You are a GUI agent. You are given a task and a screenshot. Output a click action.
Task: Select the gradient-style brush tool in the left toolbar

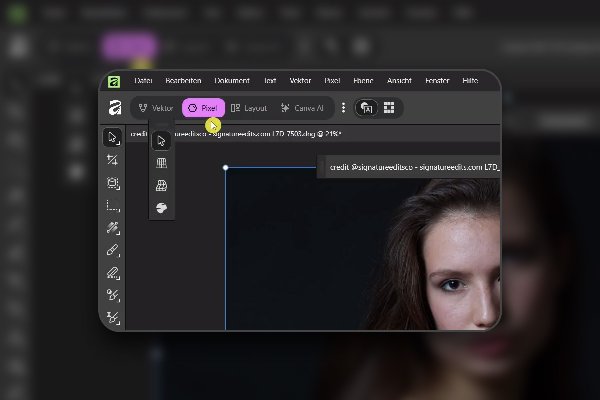[113, 228]
